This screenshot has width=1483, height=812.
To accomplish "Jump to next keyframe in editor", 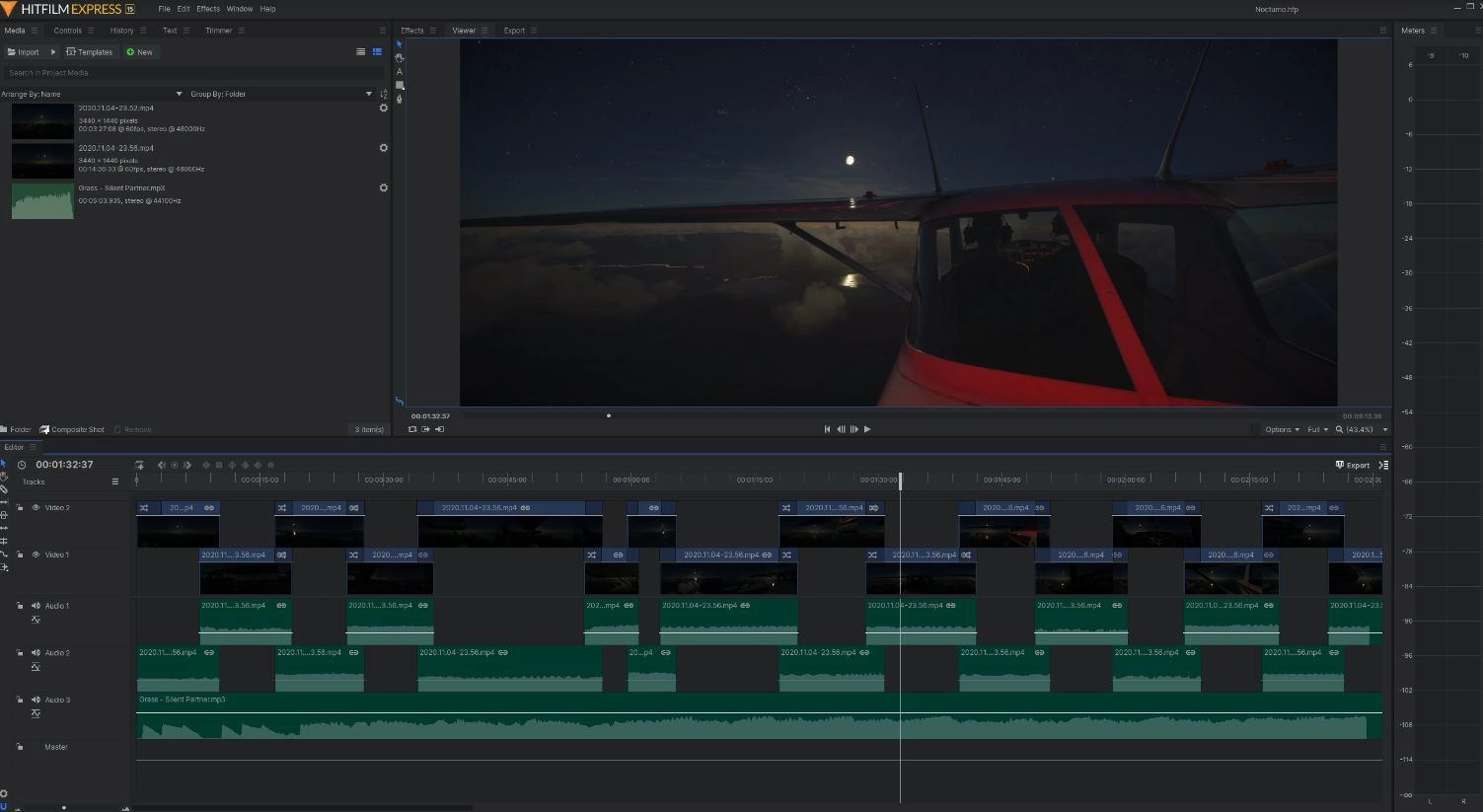I will click(187, 465).
